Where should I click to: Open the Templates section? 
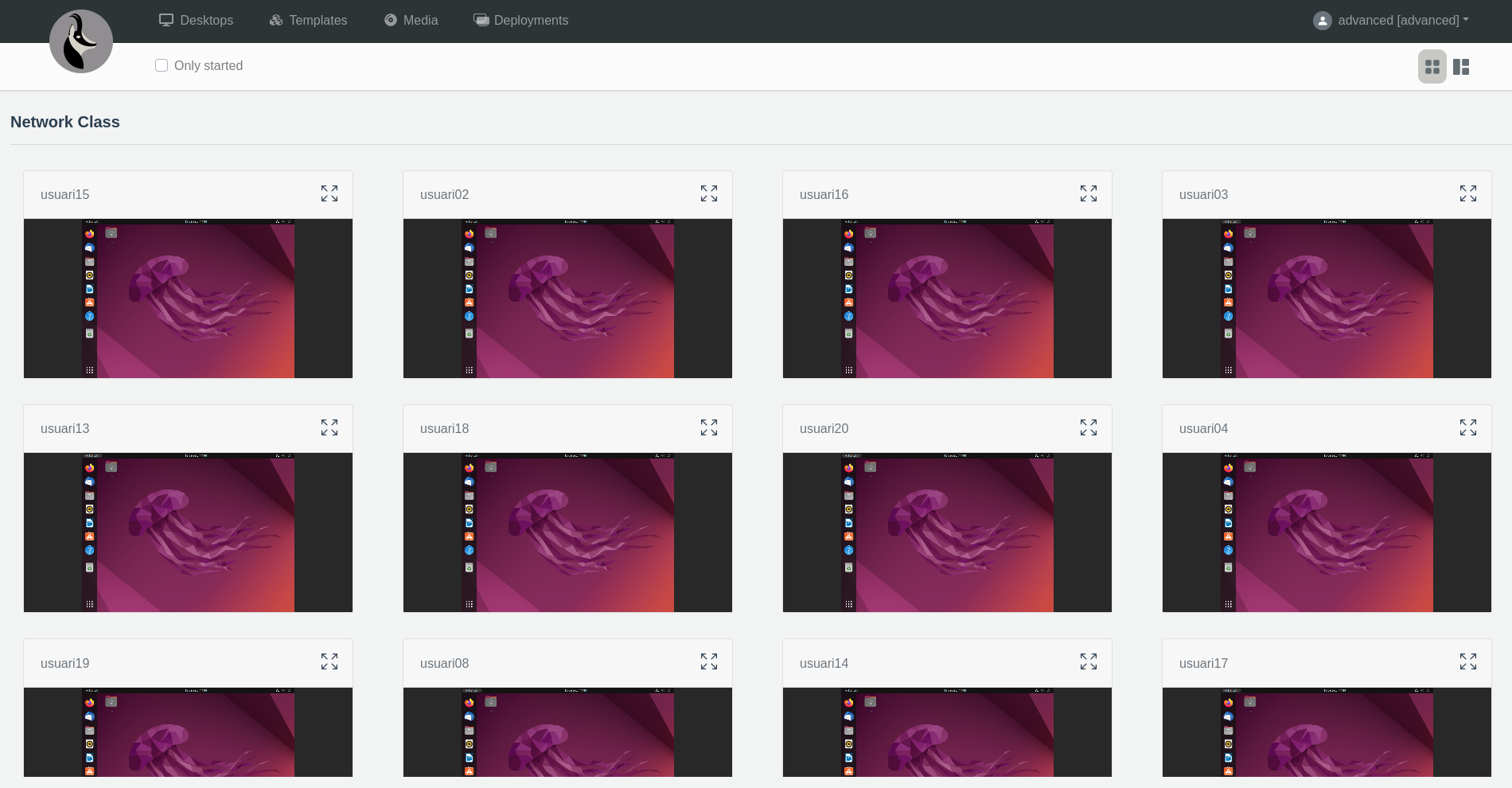(308, 21)
